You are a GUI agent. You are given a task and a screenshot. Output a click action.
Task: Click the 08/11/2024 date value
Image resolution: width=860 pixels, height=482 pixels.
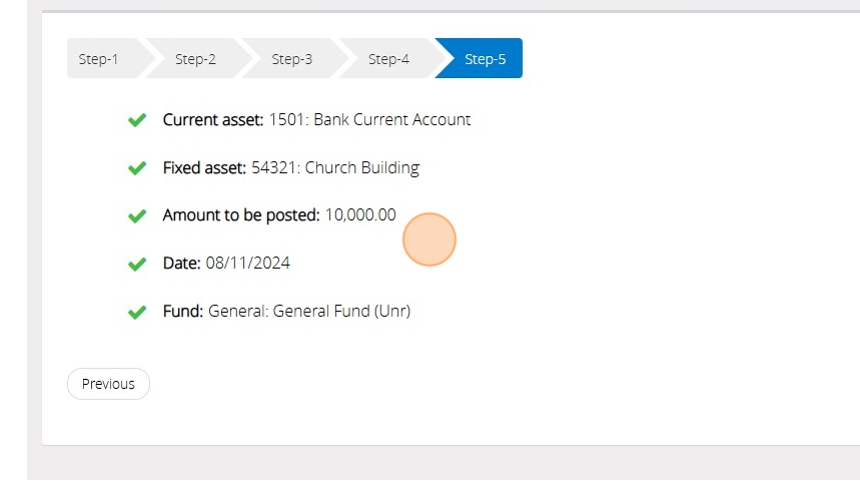pyautogui.click(x=248, y=263)
